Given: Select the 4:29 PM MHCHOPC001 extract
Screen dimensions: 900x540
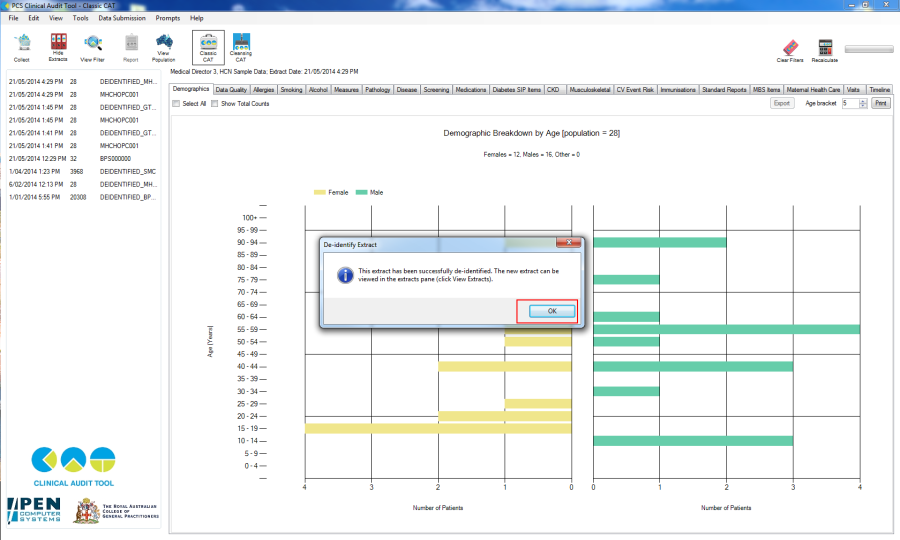Looking at the screenshot, I should [83, 95].
